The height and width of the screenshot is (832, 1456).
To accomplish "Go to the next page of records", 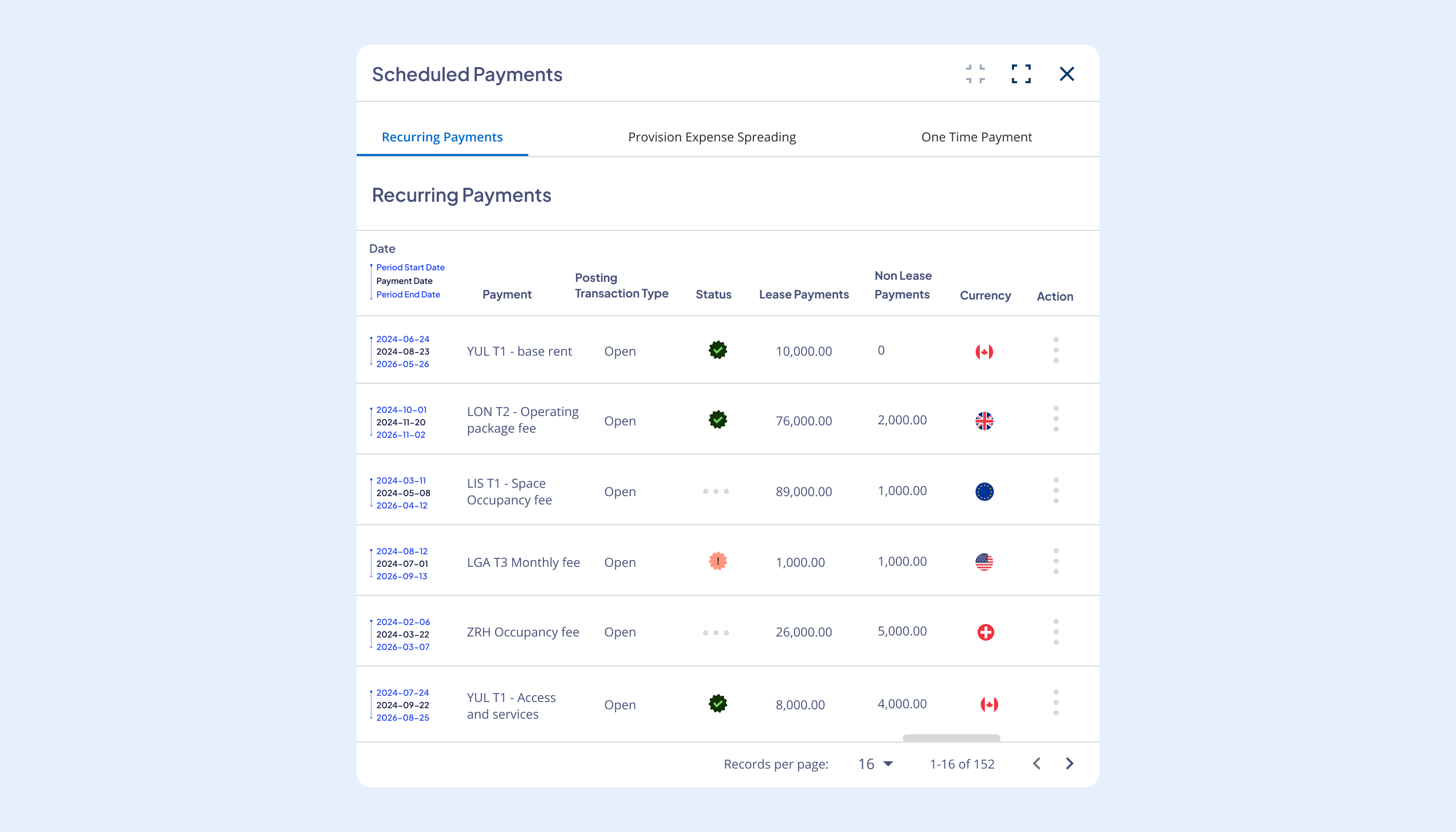I will click(x=1069, y=763).
